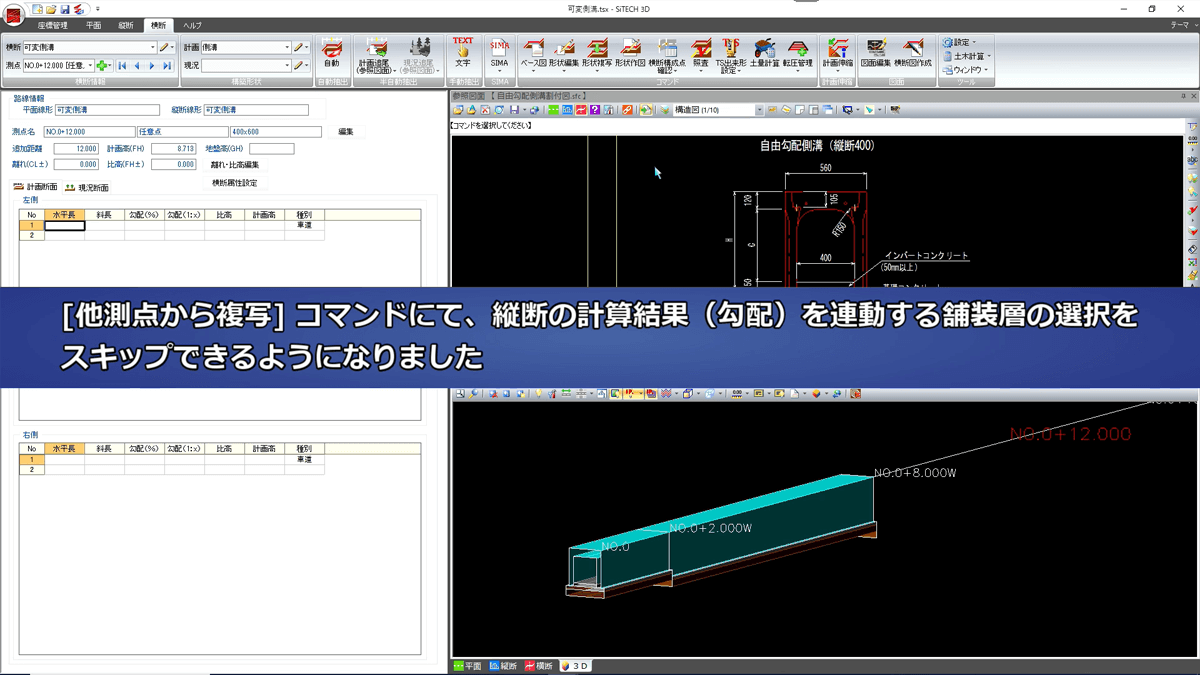
Task: Select the 計画断面 tab
Action: click(x=35, y=187)
